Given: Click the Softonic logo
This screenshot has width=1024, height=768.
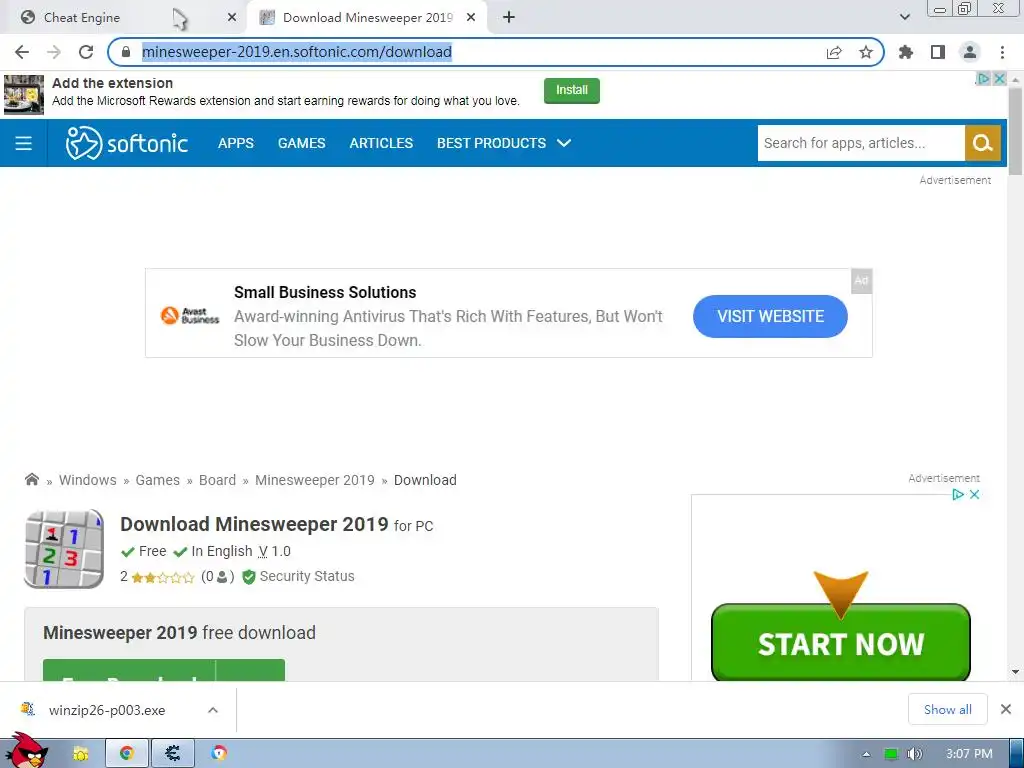Looking at the screenshot, I should (x=127, y=143).
